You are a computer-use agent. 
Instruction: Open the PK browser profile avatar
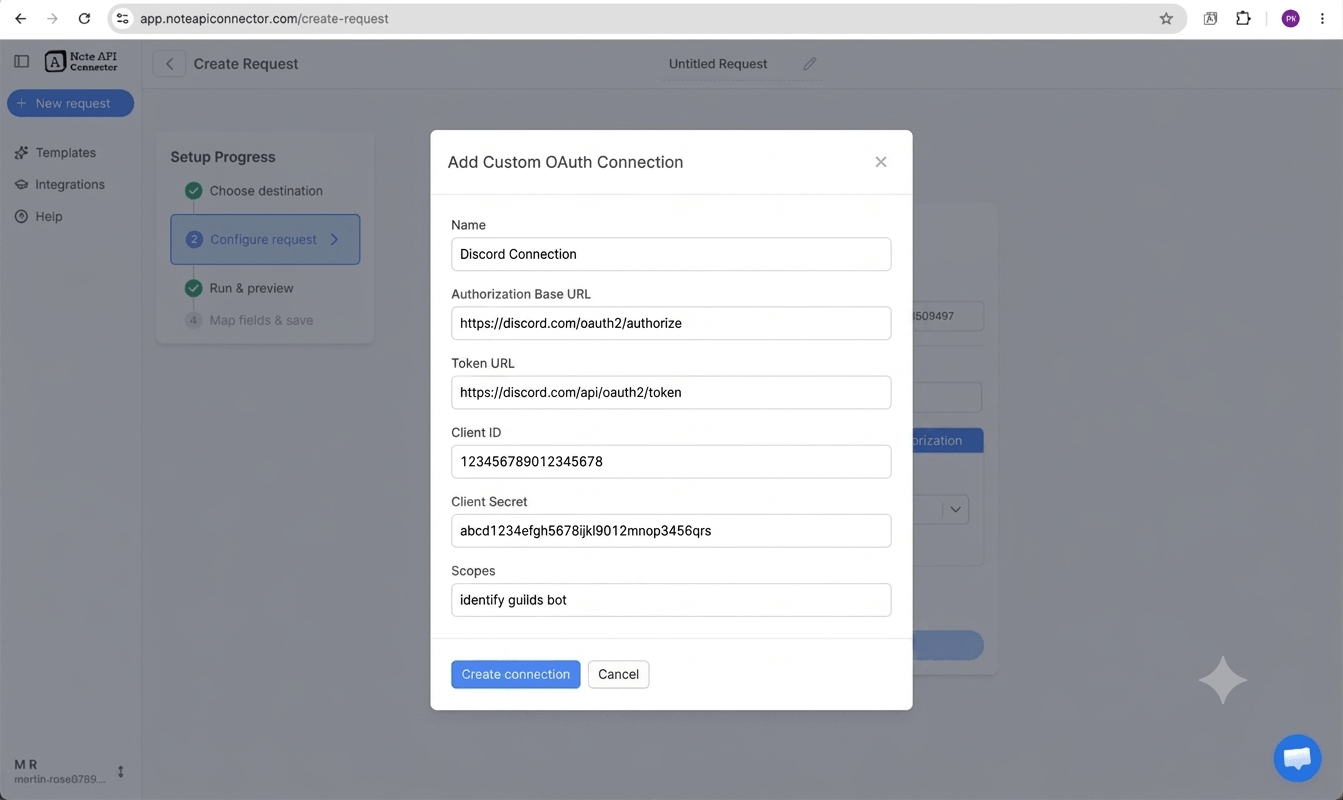coord(1290,18)
